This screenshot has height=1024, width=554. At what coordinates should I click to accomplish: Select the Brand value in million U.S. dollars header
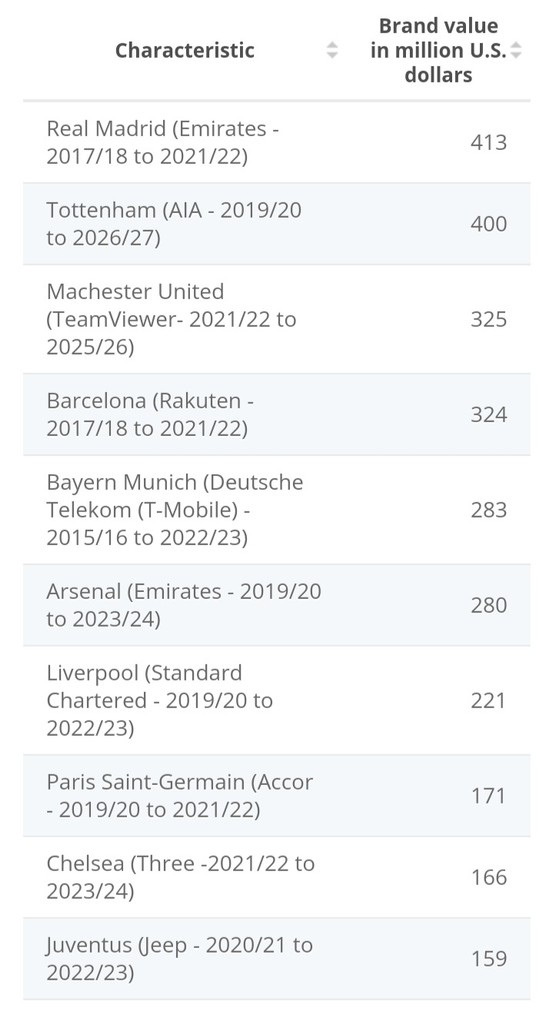tap(438, 50)
